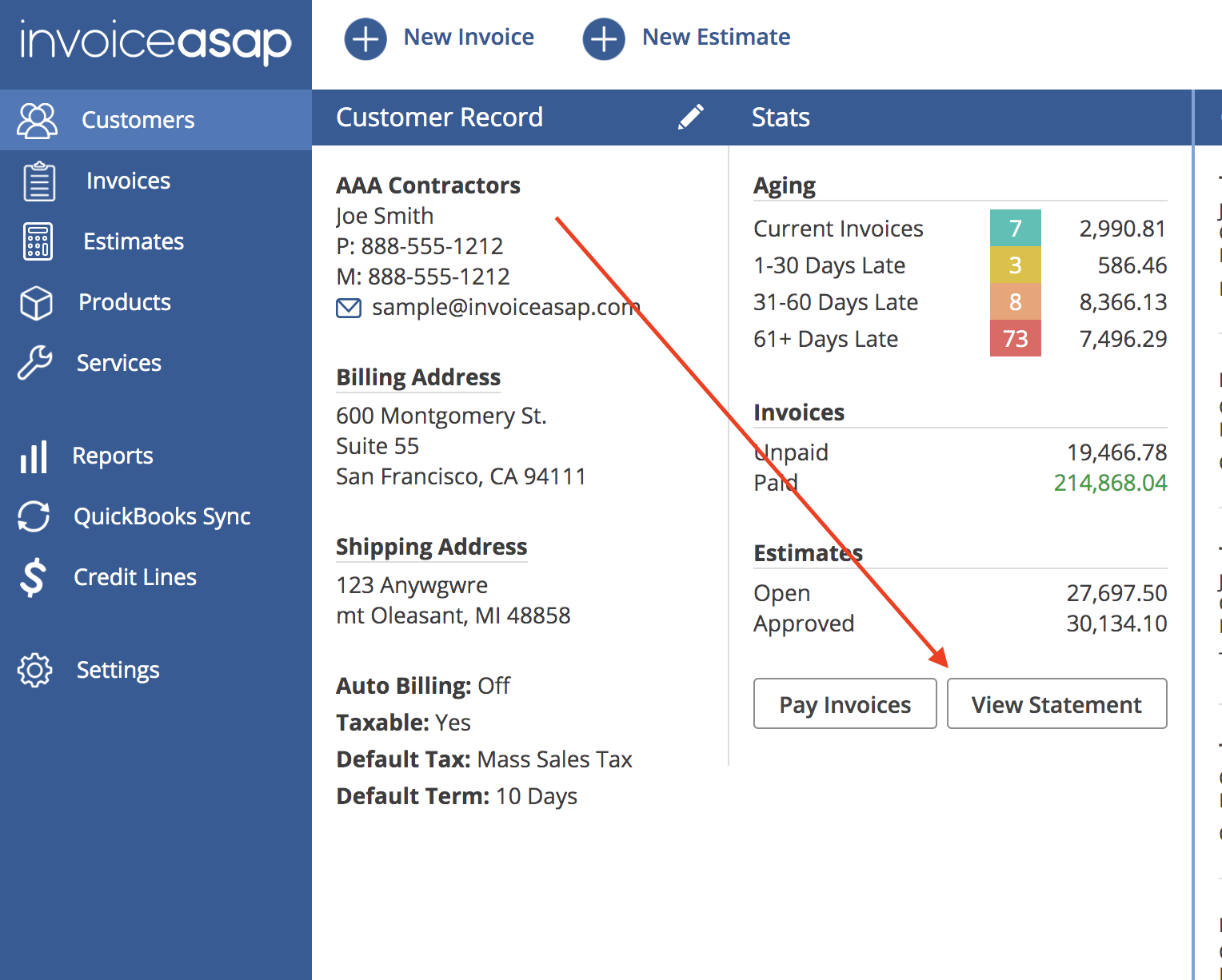The width and height of the screenshot is (1222, 980).
Task: Click the 61+ Days Late label
Action: pos(826,339)
